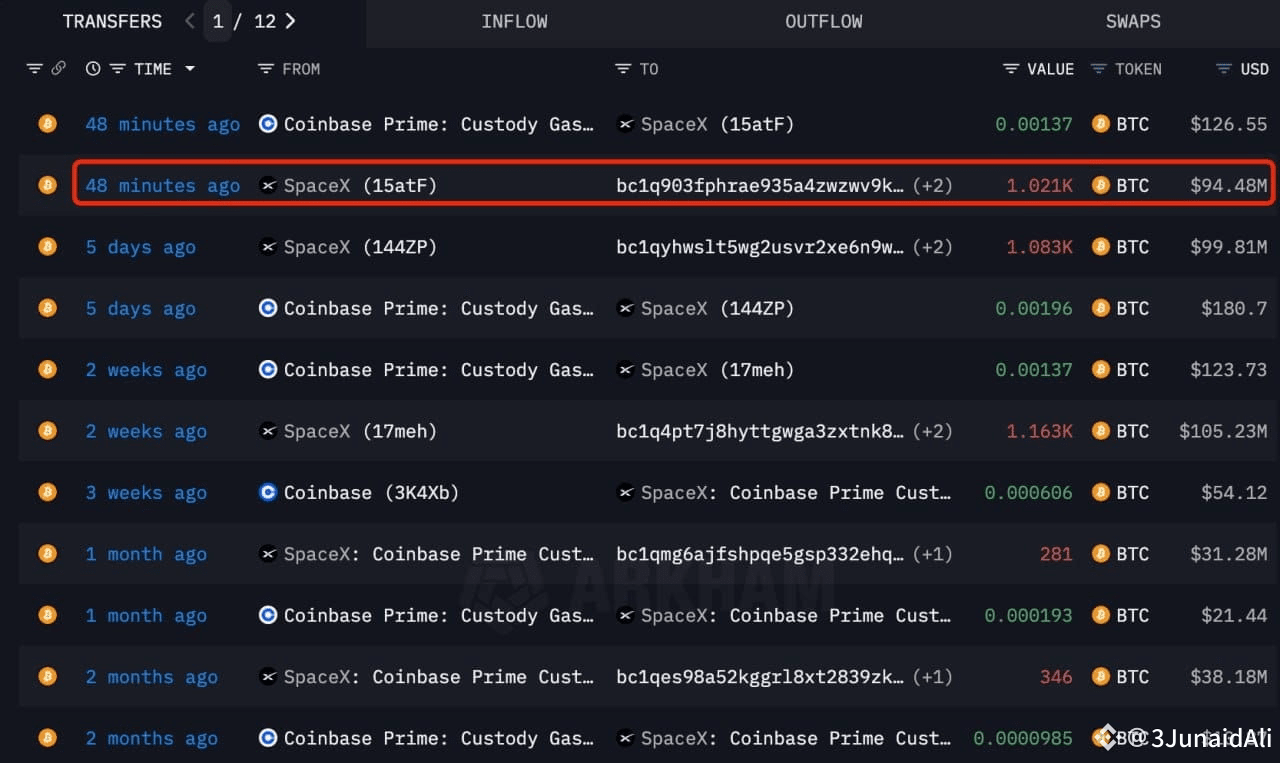Click the row-start Bitcoin icon of the $99.81M transfer
Viewport: 1280px width, 763px height.
coord(47,247)
